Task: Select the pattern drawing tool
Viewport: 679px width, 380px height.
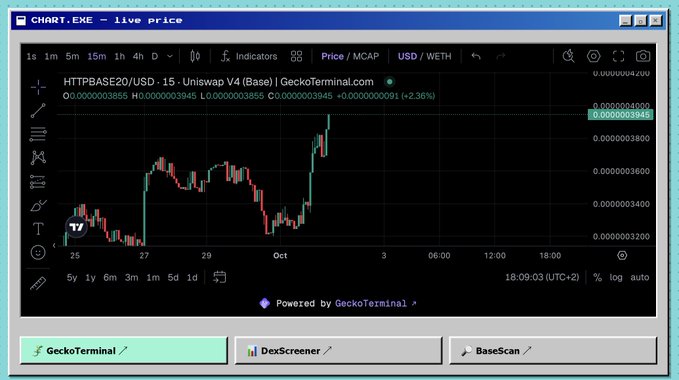Action: click(38, 158)
